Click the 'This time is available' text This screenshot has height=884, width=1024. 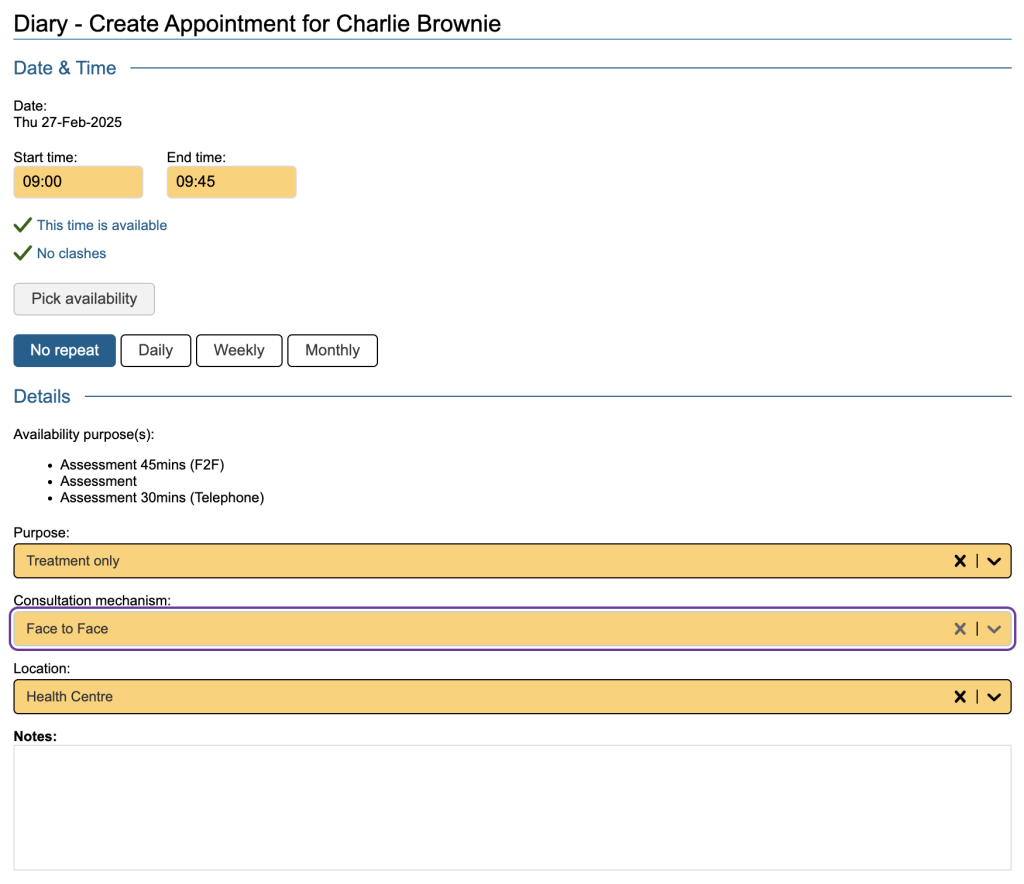pyautogui.click(x=102, y=225)
